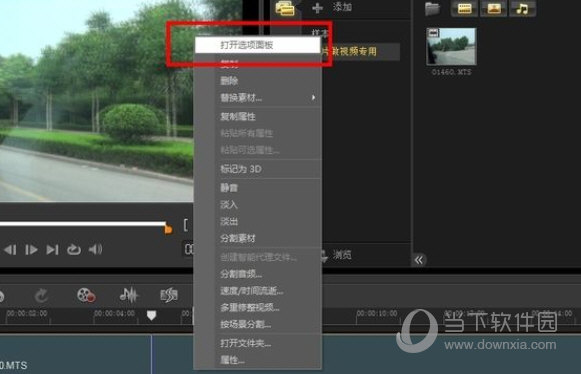581x374 pixels.
Task: Open the record/capture film reel option
Action: point(86,295)
